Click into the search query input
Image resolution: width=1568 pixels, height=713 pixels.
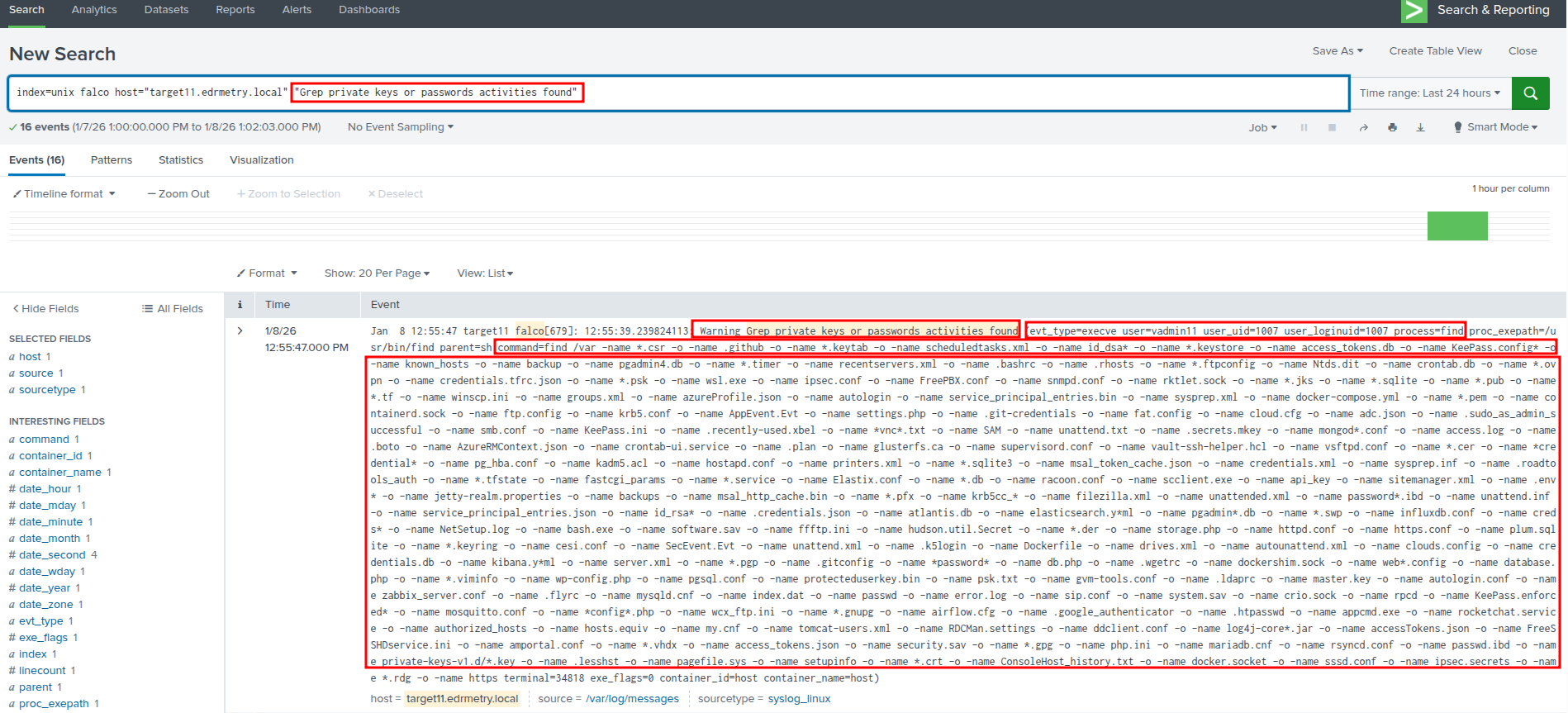point(909,93)
